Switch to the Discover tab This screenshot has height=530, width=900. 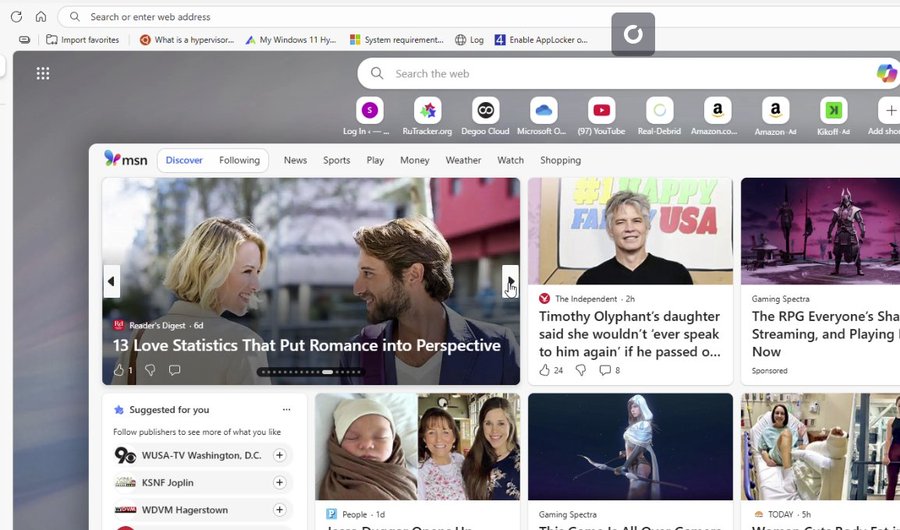(x=184, y=160)
